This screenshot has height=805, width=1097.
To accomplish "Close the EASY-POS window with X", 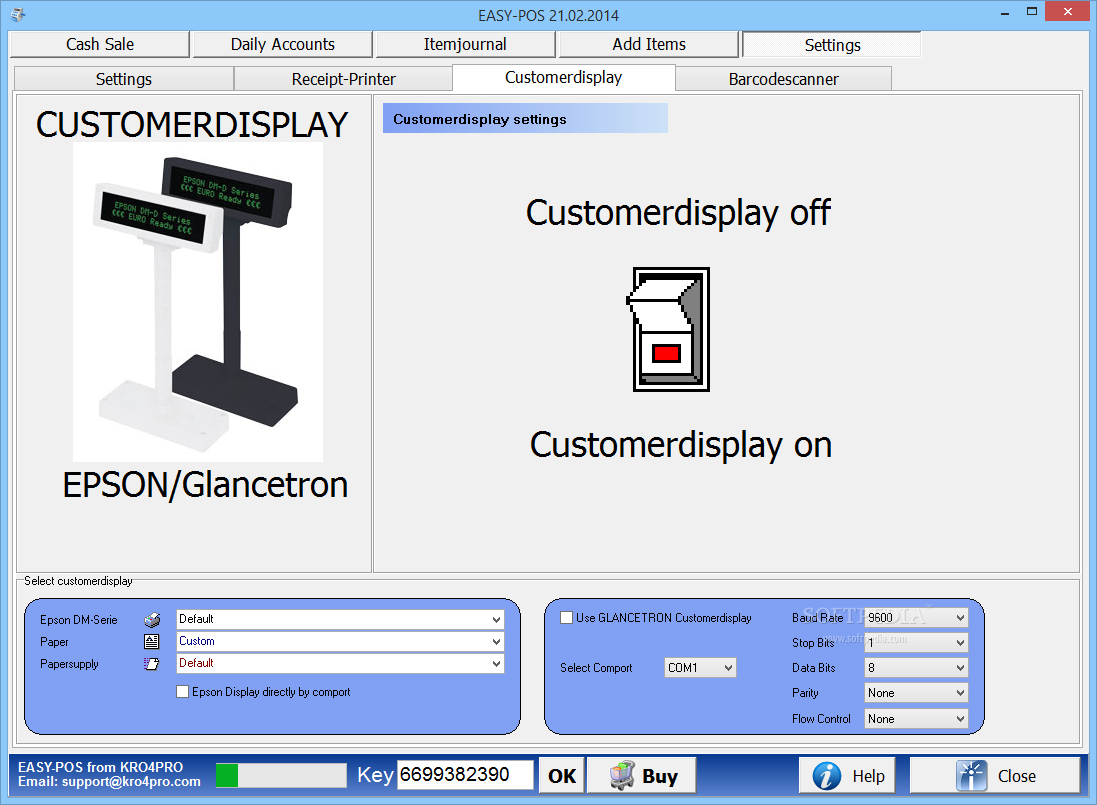I will pos(1068,12).
